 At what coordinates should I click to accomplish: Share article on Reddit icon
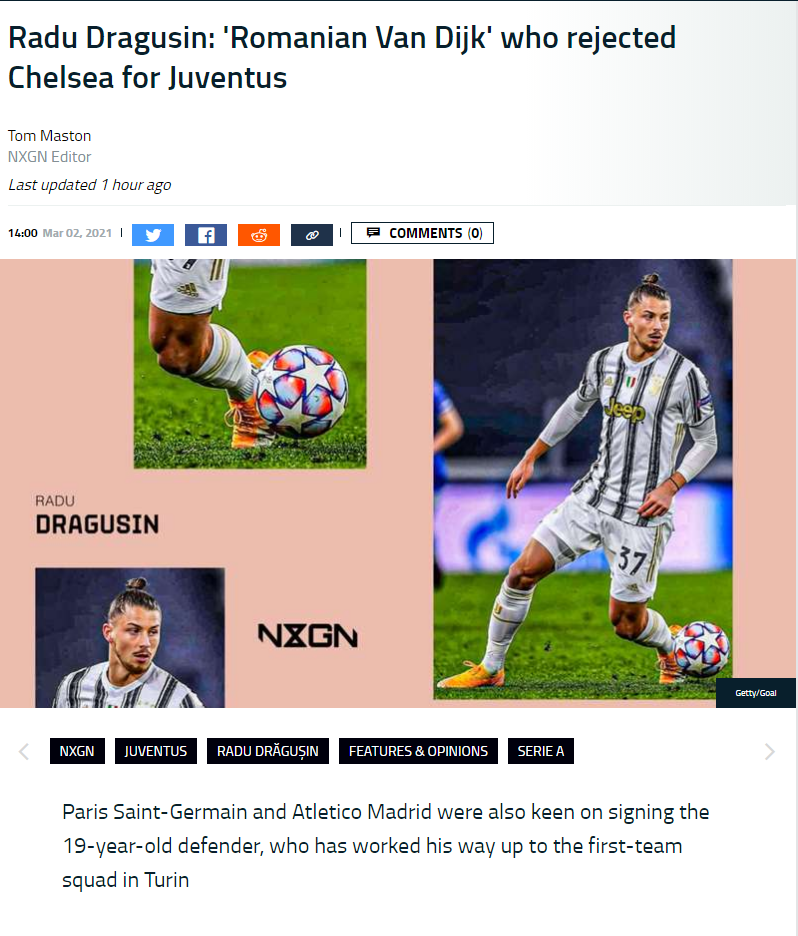point(259,235)
